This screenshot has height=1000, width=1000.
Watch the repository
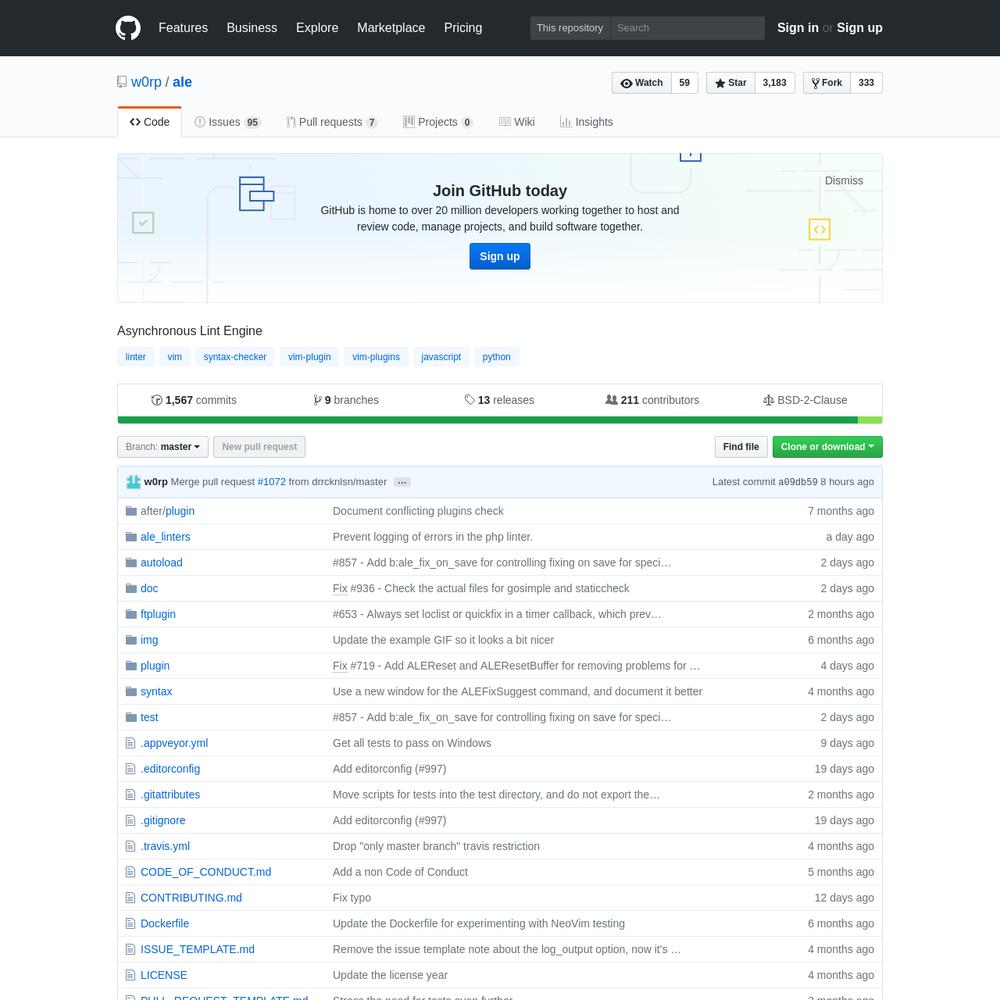[x=642, y=83]
